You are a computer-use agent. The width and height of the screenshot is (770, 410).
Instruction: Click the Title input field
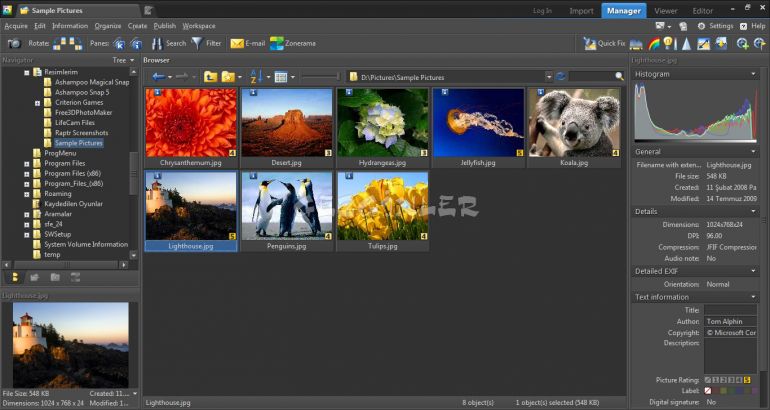click(x=731, y=310)
